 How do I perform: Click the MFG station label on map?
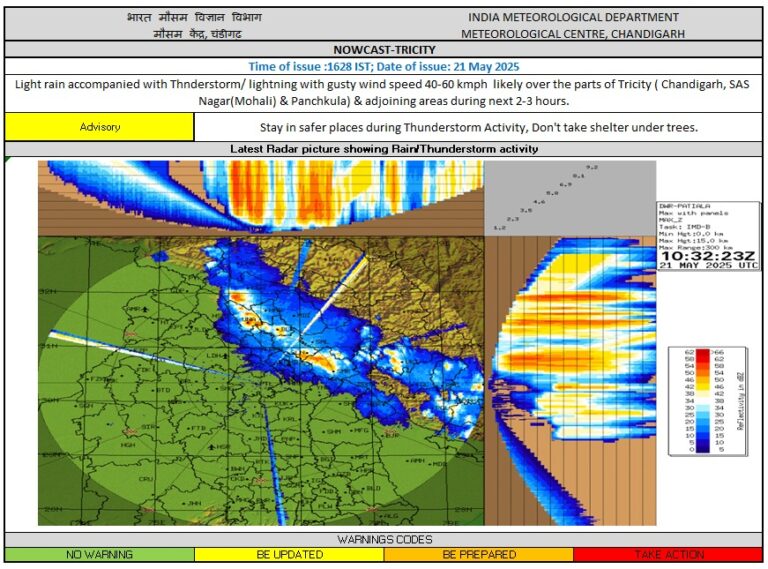coord(361,430)
